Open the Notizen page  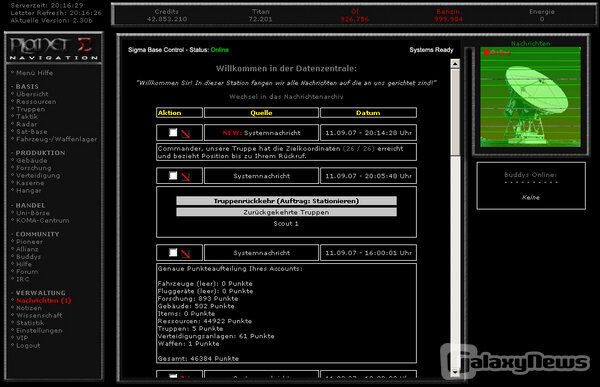point(29,308)
